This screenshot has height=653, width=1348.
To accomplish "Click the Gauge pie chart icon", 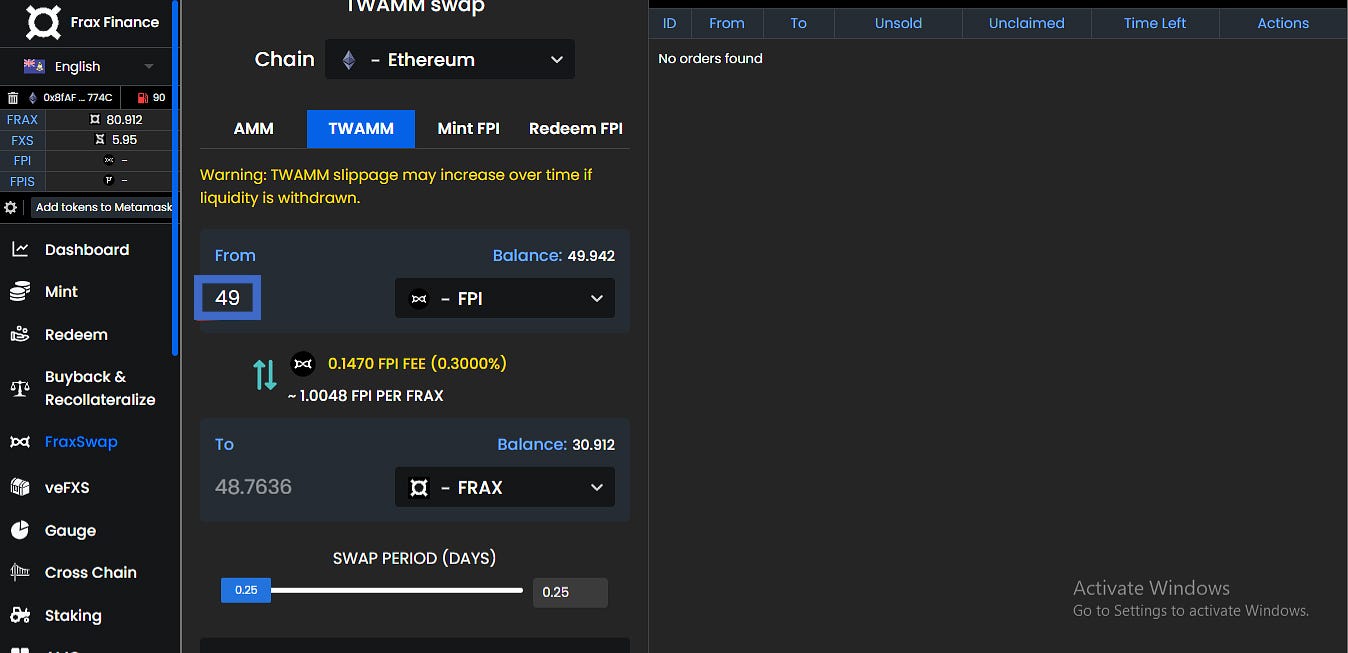I will (20, 530).
